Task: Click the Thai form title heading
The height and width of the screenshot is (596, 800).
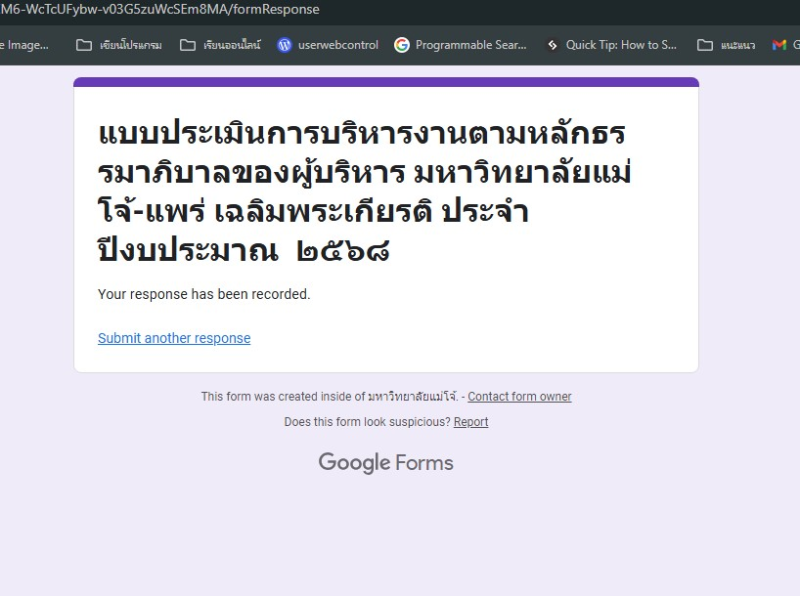Action: tap(365, 190)
